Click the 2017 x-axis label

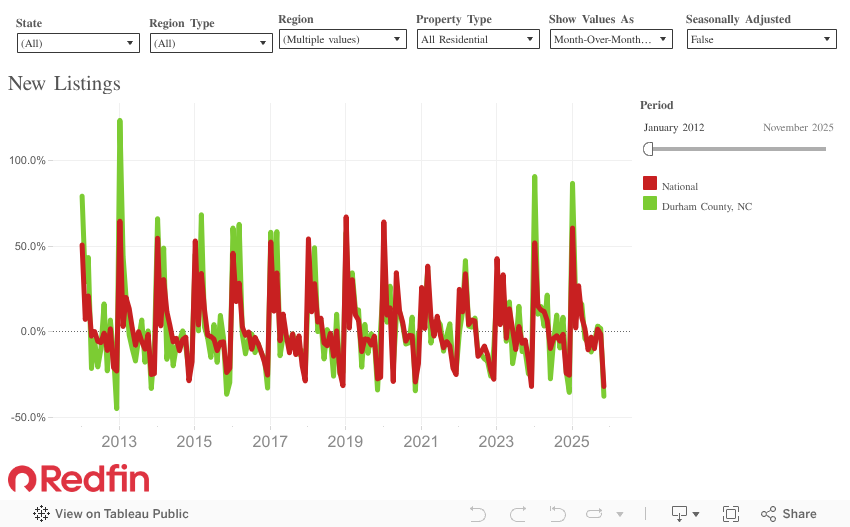(270, 441)
